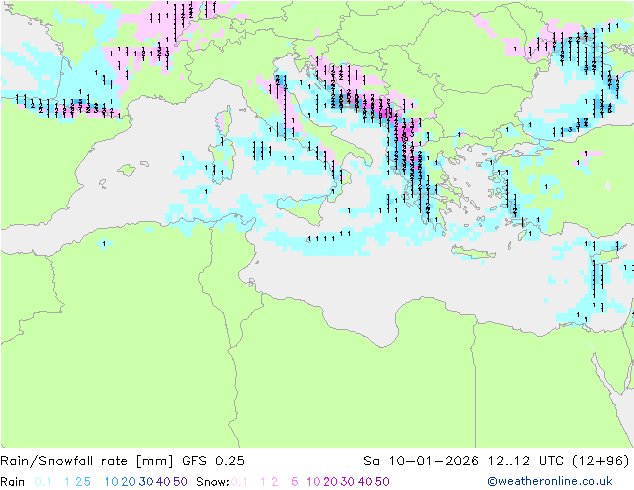Select the Snow legend 50 value

coord(383,482)
